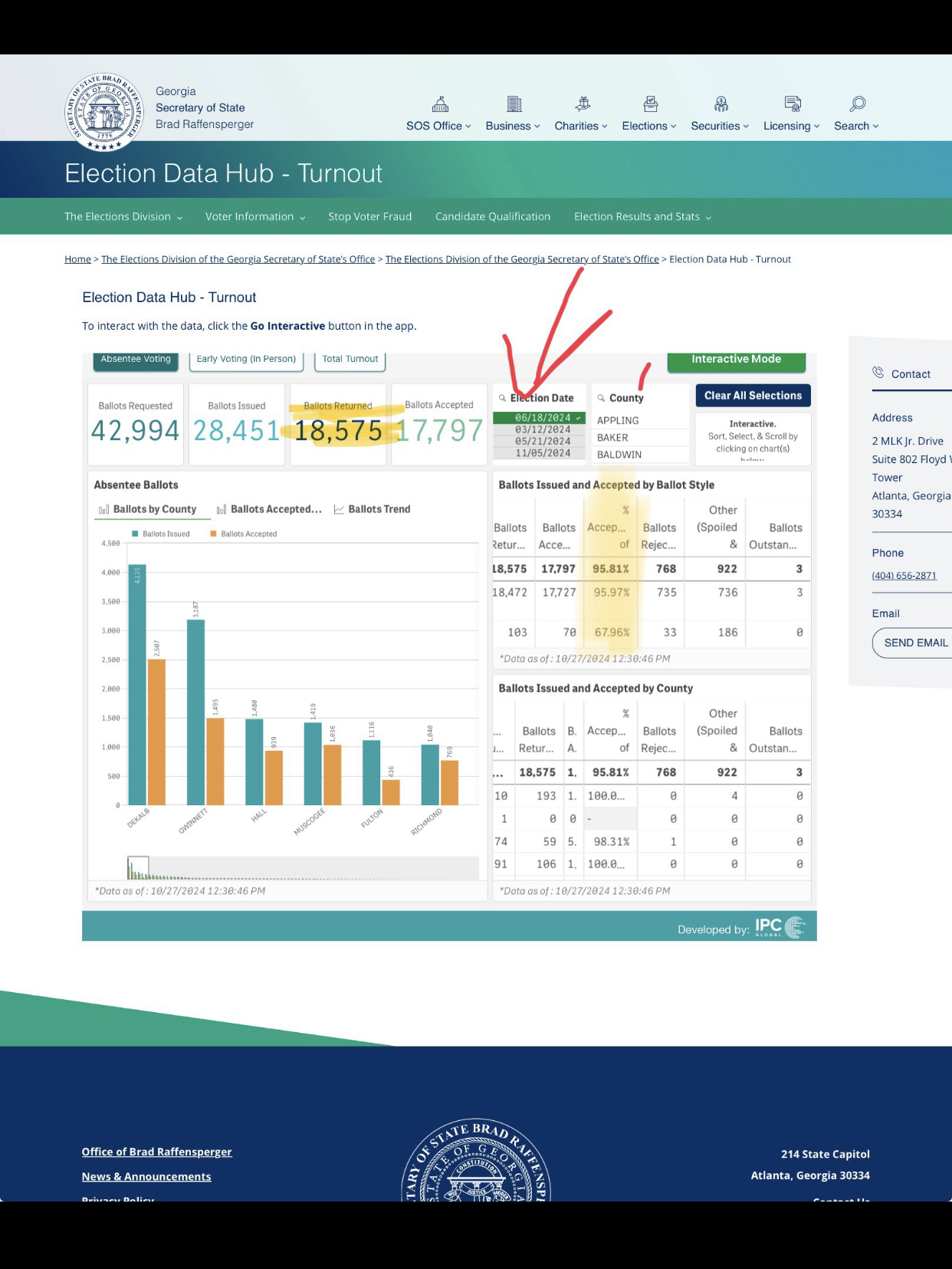Click the Search magnifier icon
The image size is (952, 1269).
coord(858,104)
